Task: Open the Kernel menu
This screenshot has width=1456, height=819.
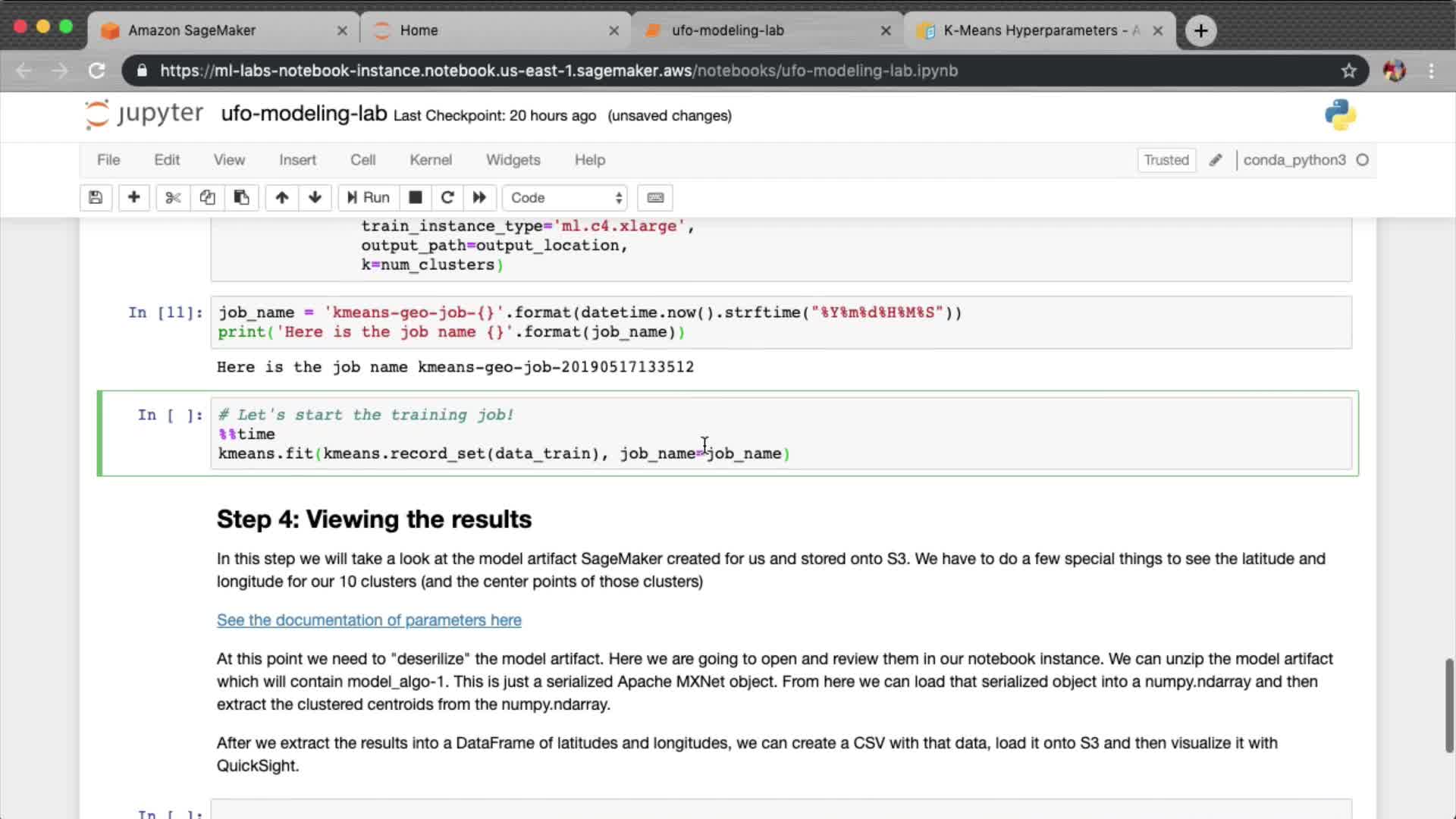Action: tap(430, 160)
